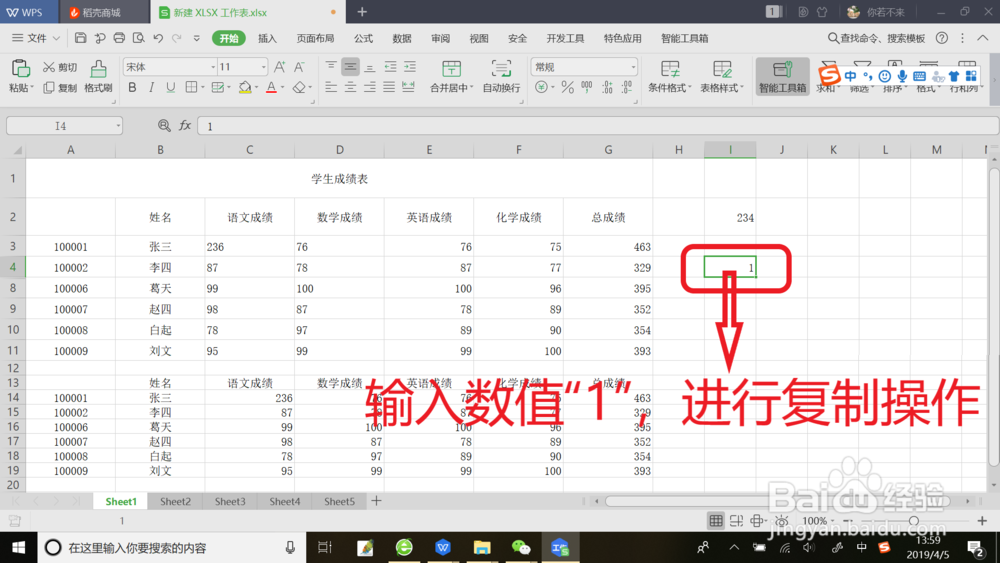Increase indent icon in alignment group
1000x563 pixels.
(410, 67)
